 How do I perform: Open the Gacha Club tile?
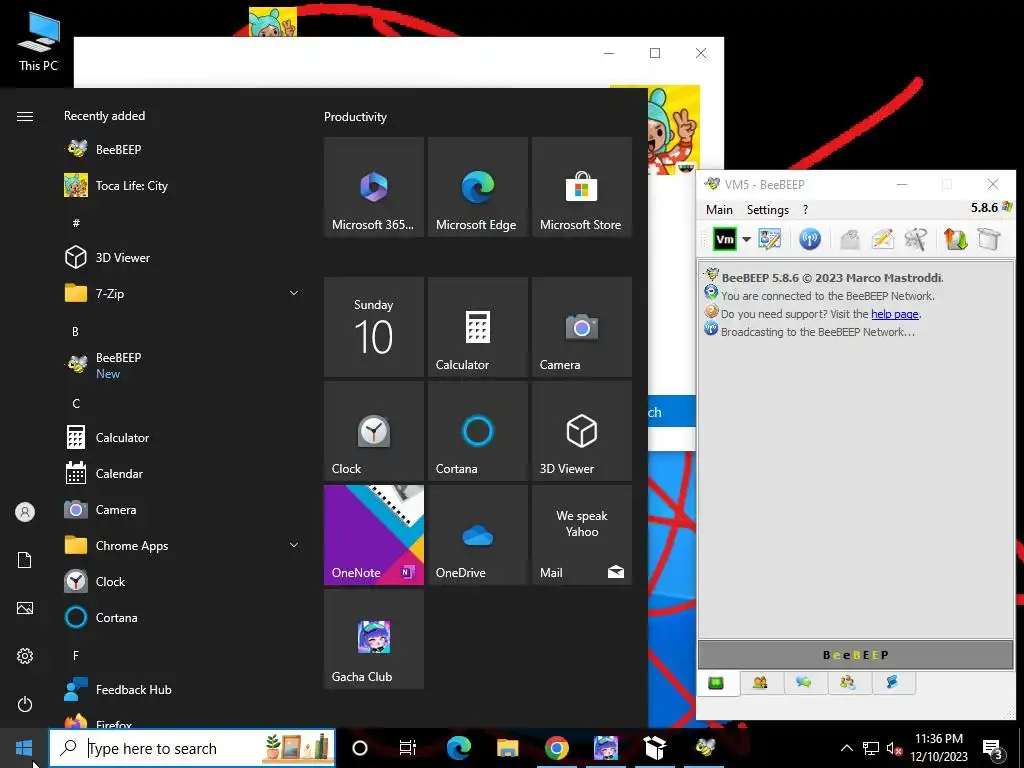click(x=374, y=639)
